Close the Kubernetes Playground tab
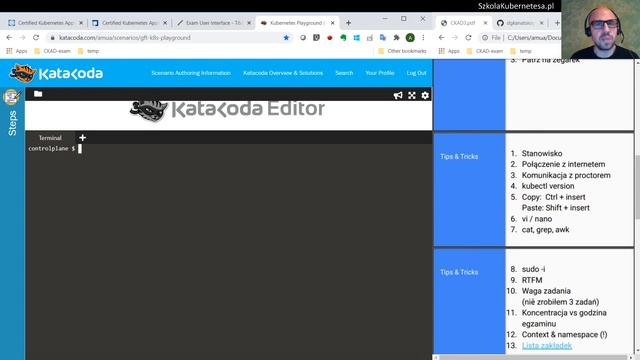 [x=332, y=23]
